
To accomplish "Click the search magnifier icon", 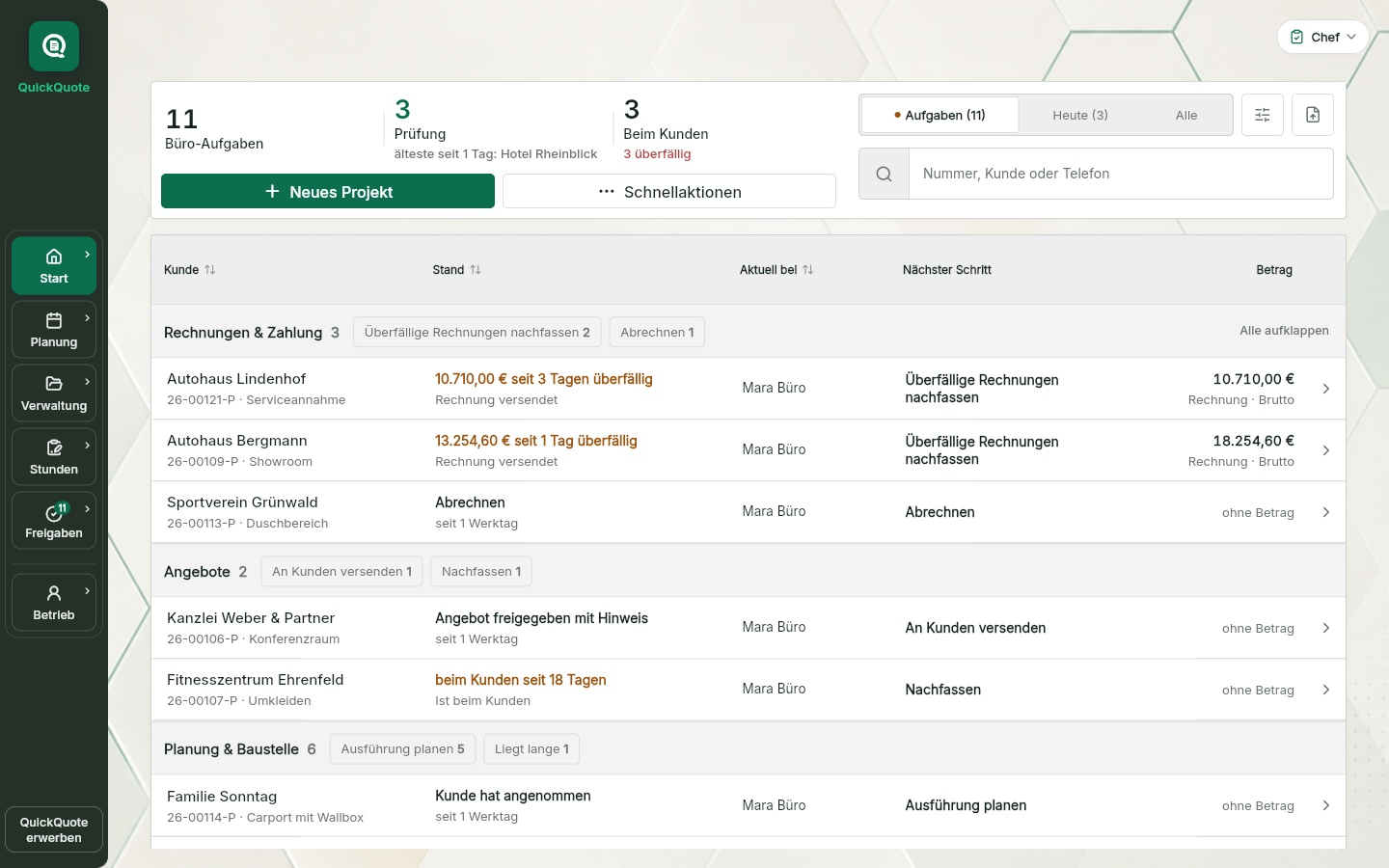I will pyautogui.click(x=884, y=174).
